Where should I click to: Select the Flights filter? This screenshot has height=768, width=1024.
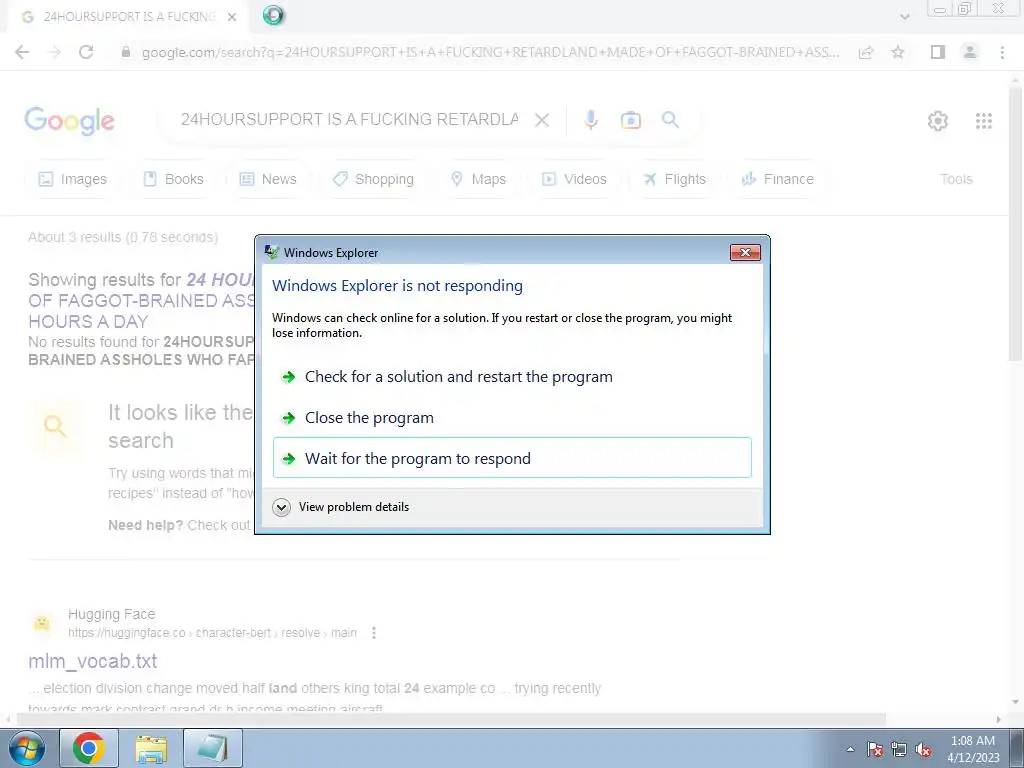(674, 179)
